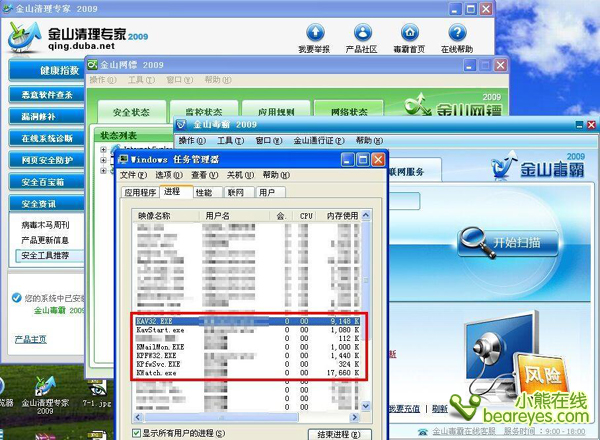Click the magnifier icon on 开始扫描
This screenshot has height=440, width=600.
click(476, 242)
